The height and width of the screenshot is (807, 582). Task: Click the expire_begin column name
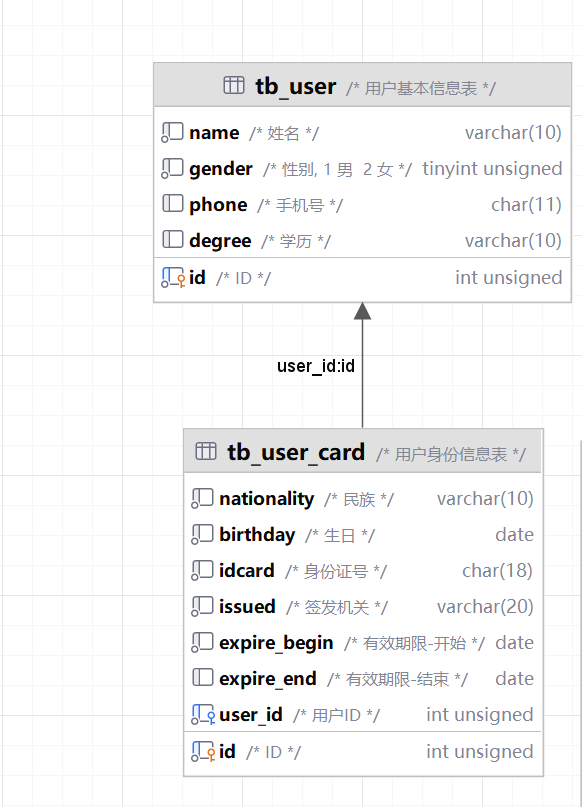276,643
